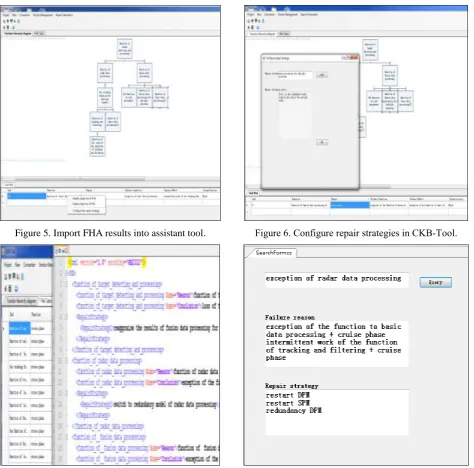
Task: Open Version Management menu in Figure 5 window
Action: pos(42,15)
